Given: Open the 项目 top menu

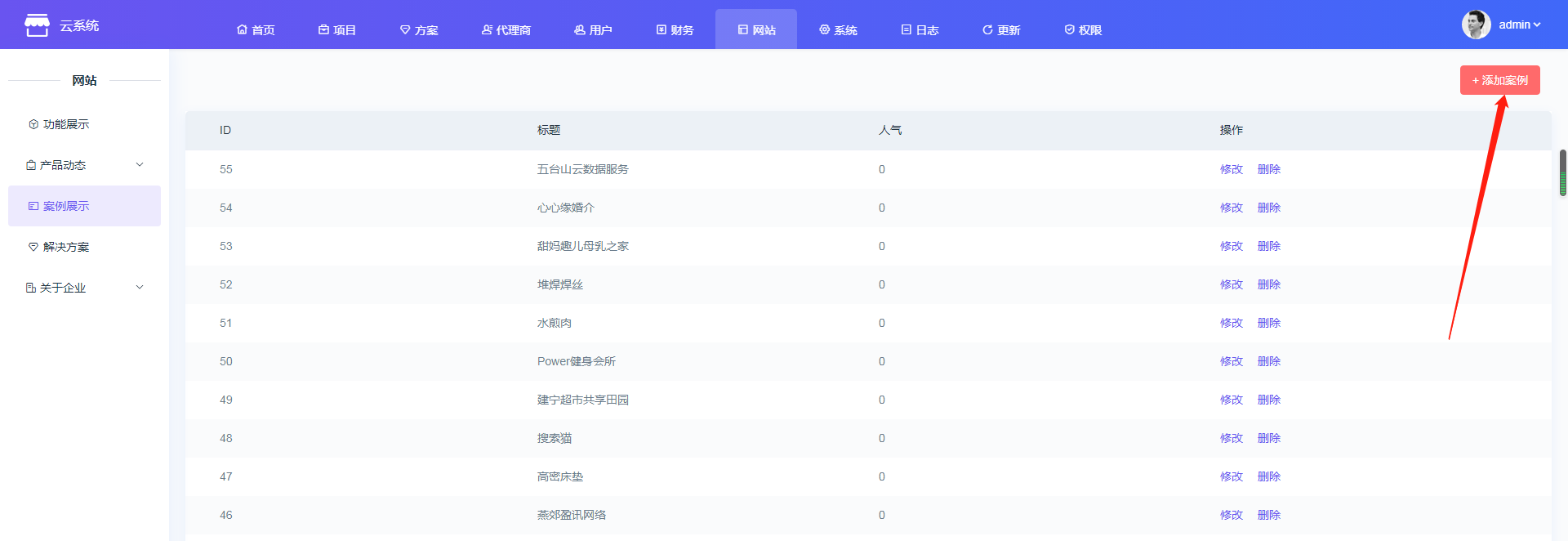Looking at the screenshot, I should click(x=337, y=29).
